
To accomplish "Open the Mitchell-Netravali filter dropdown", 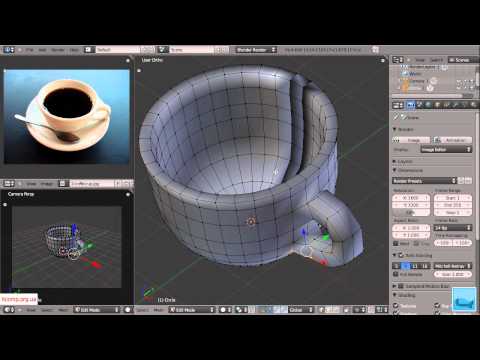I will coord(453,266).
